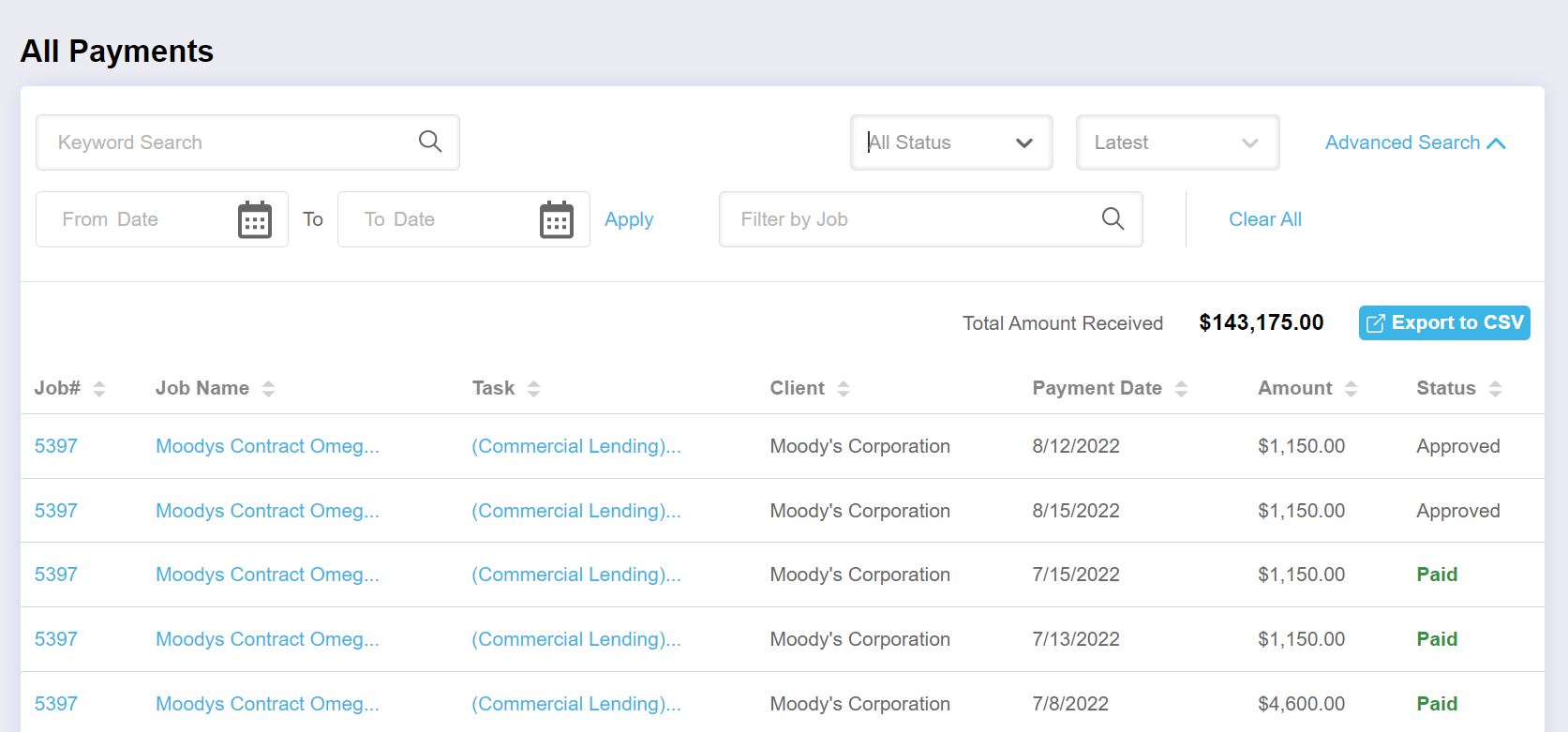Image resolution: width=1568 pixels, height=732 pixels.
Task: Sort the table by Job Name
Action: point(268,389)
